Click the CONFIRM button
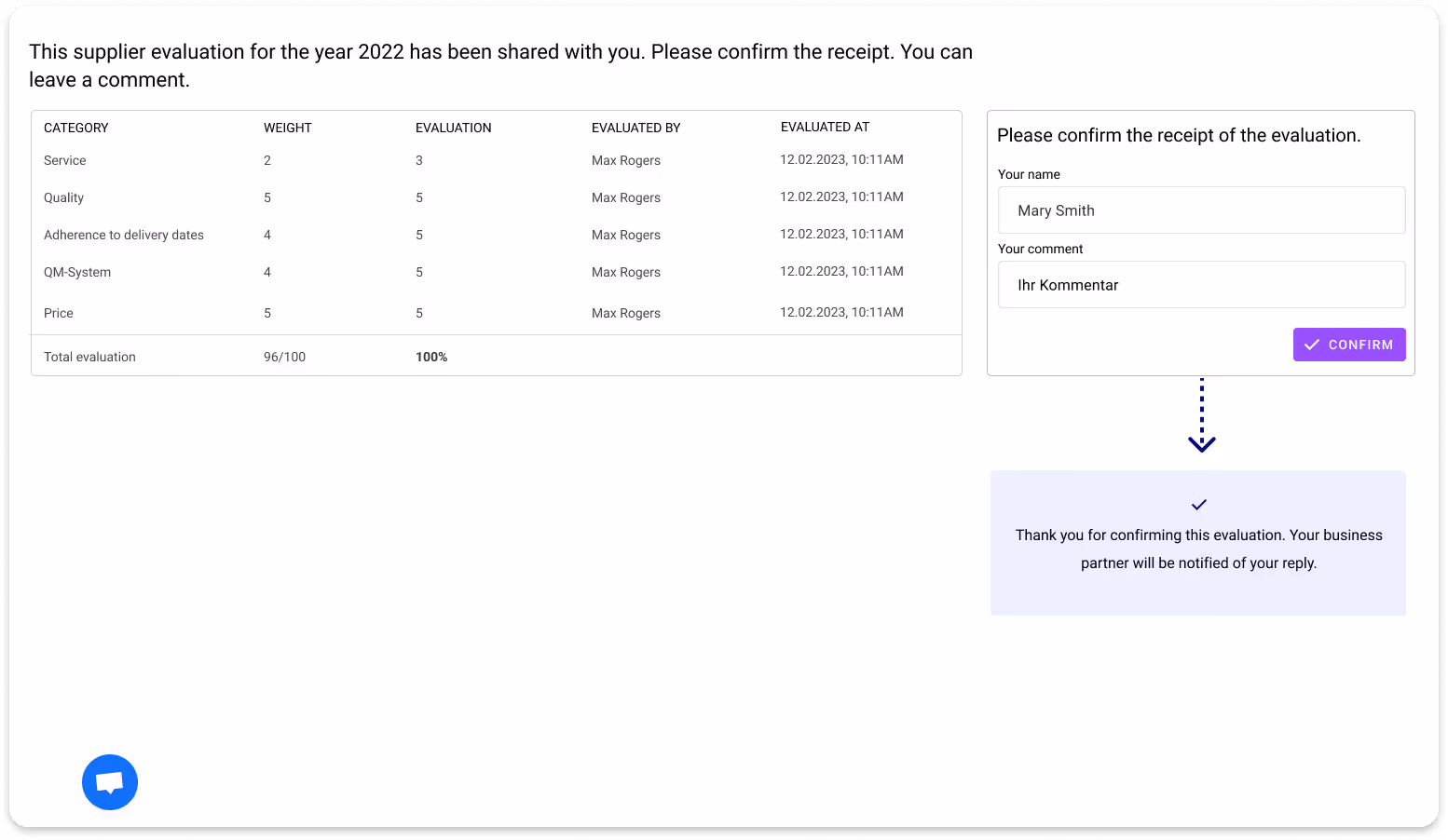This screenshot has width=1448, height=840. coord(1349,345)
